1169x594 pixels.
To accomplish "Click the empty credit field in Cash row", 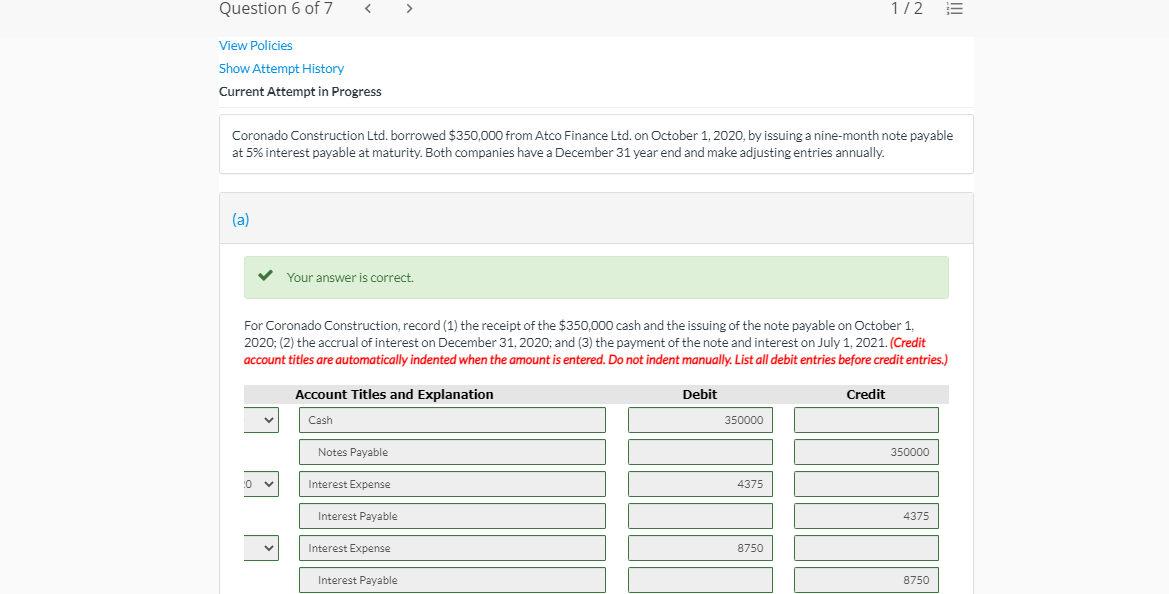I will click(866, 420).
